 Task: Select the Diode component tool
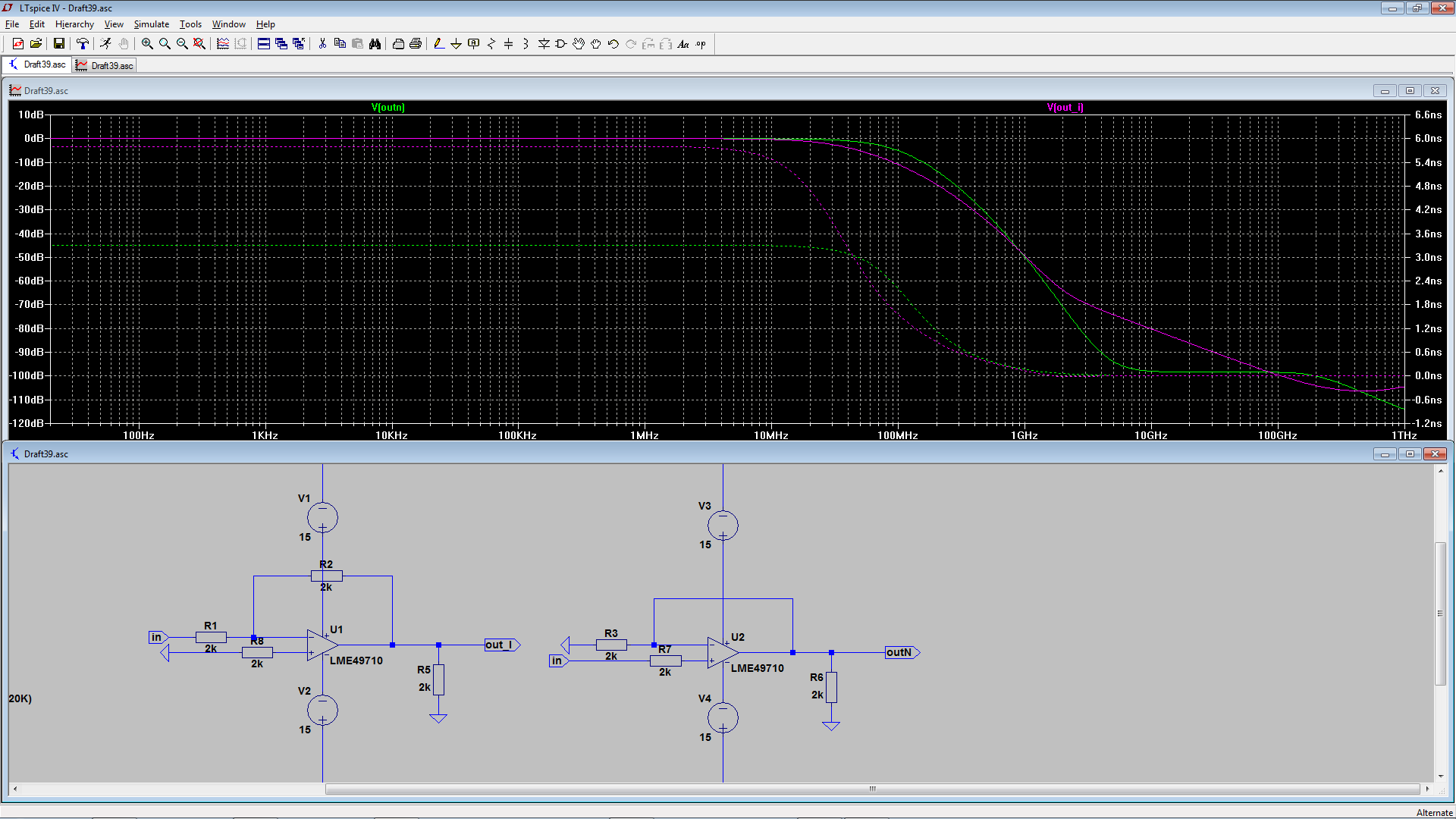click(x=544, y=44)
